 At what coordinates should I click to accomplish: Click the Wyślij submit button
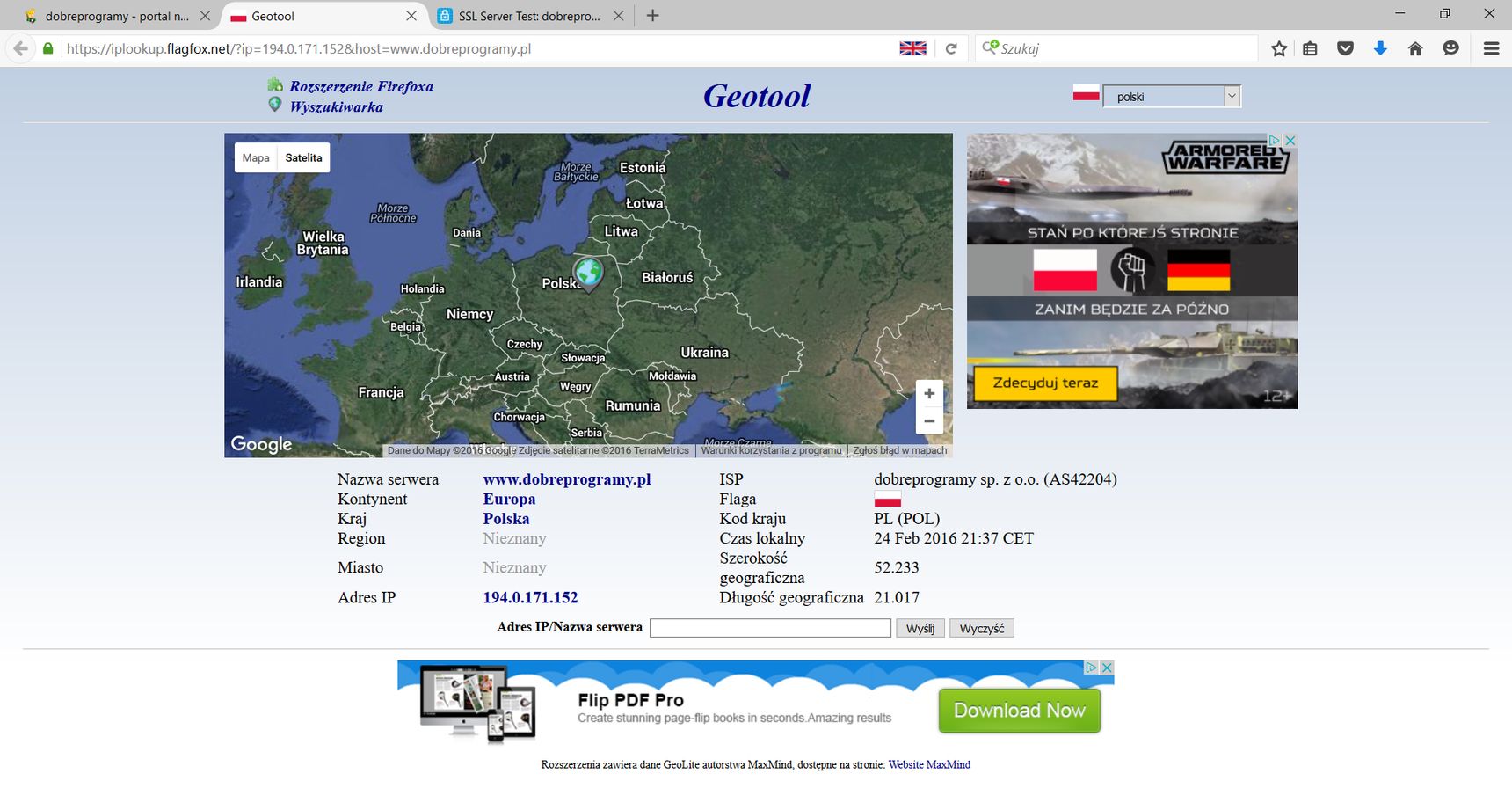pos(920,628)
